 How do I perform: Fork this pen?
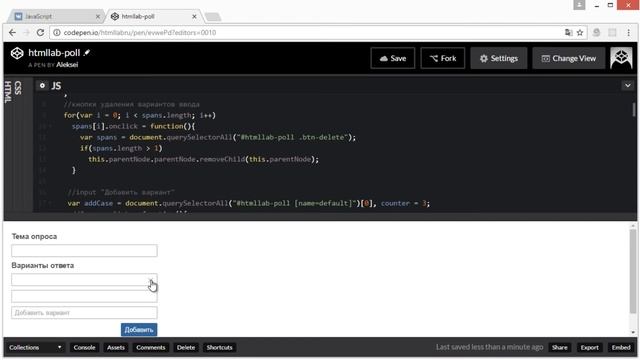point(443,58)
